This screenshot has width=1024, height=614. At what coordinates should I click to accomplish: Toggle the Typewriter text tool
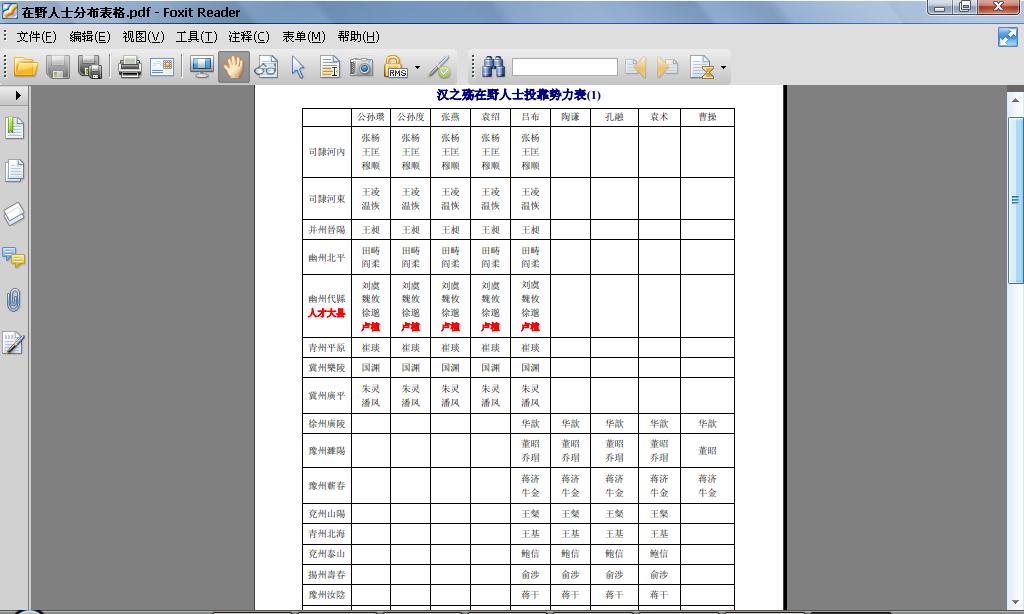click(x=329, y=67)
